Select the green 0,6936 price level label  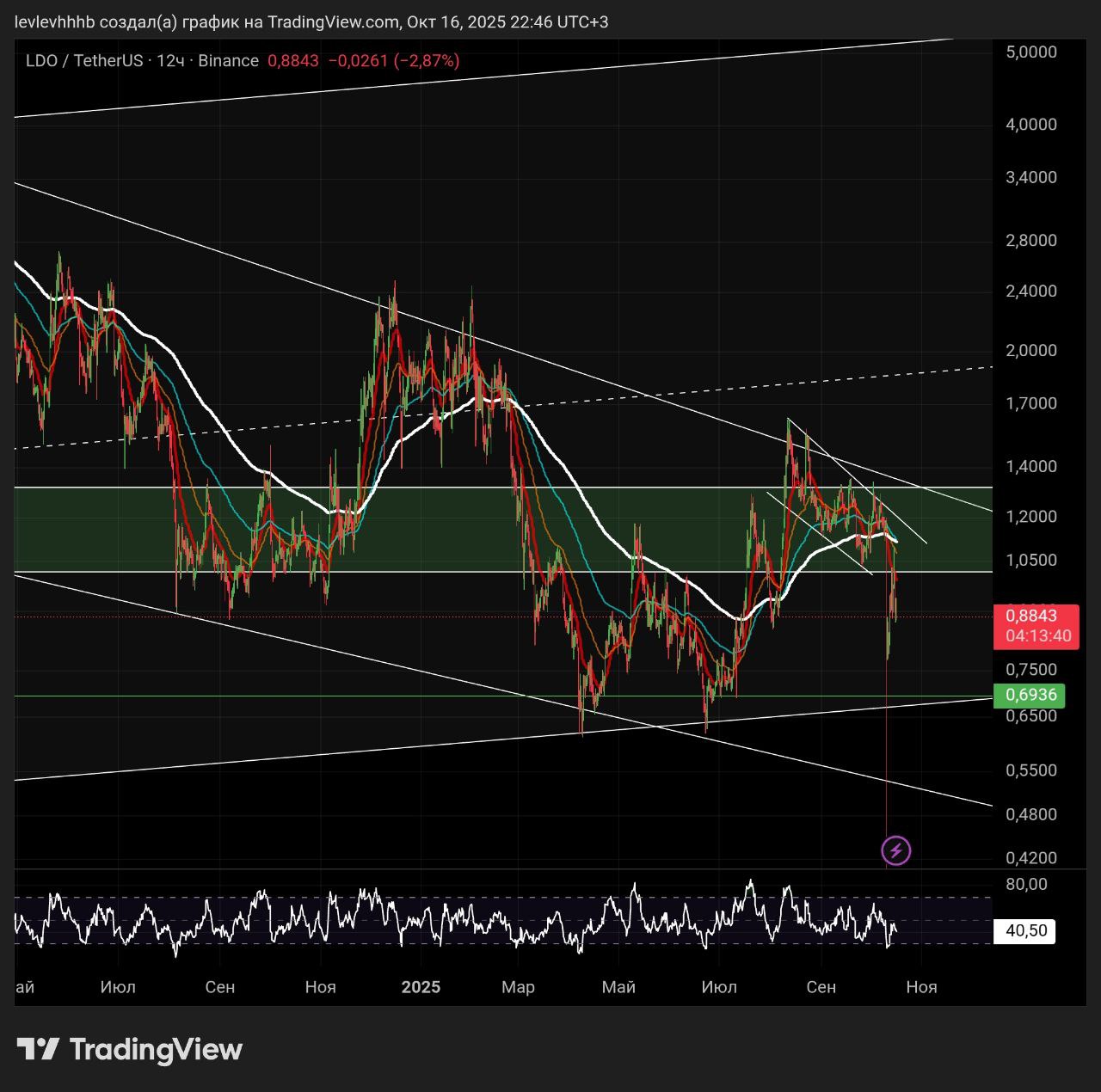pos(1030,694)
